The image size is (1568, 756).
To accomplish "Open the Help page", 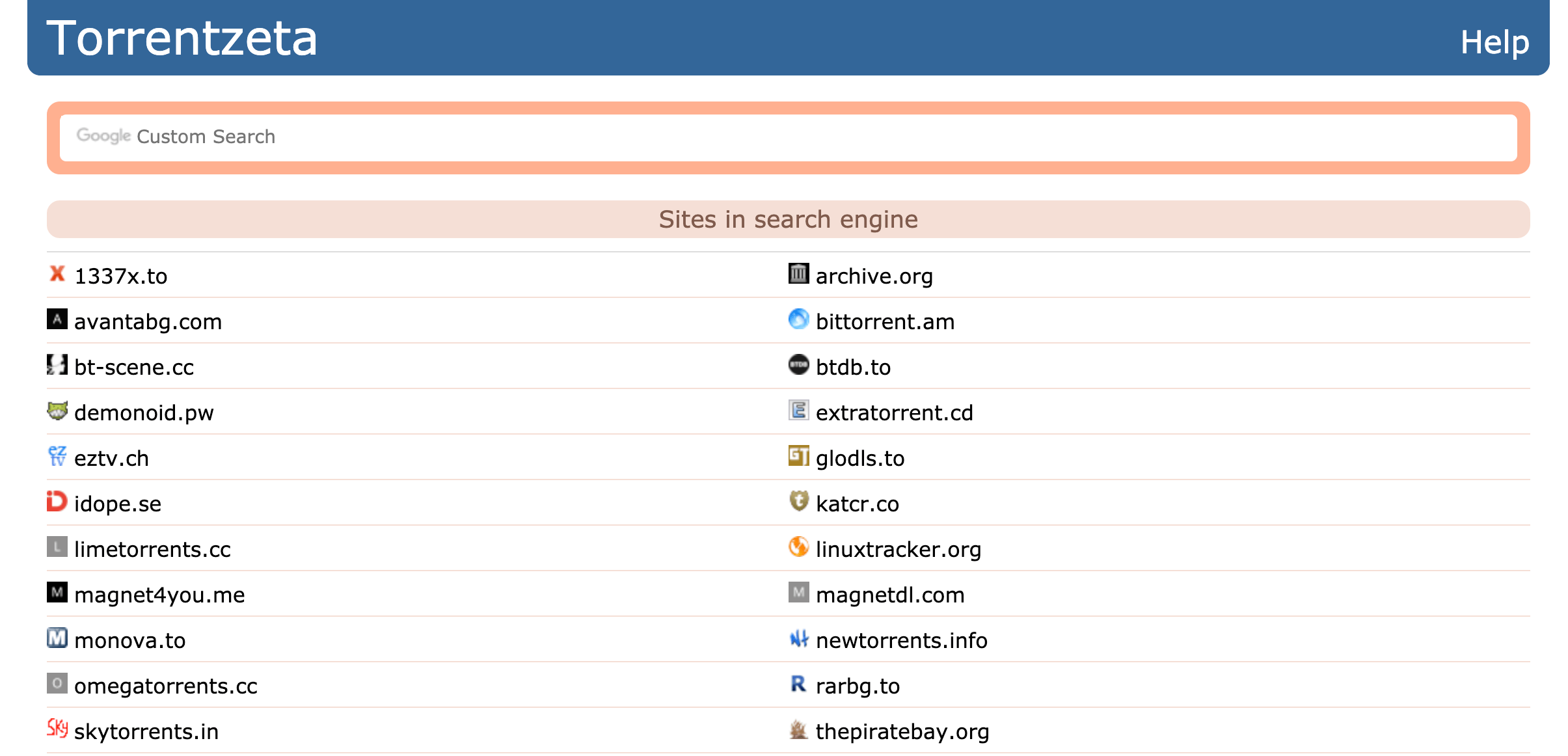I will point(1494,43).
